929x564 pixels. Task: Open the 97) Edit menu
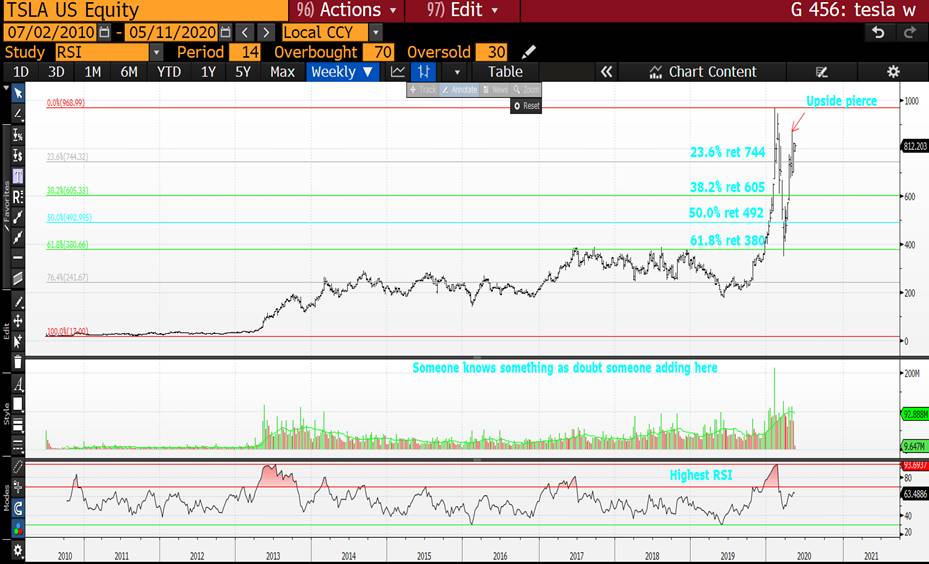point(462,10)
